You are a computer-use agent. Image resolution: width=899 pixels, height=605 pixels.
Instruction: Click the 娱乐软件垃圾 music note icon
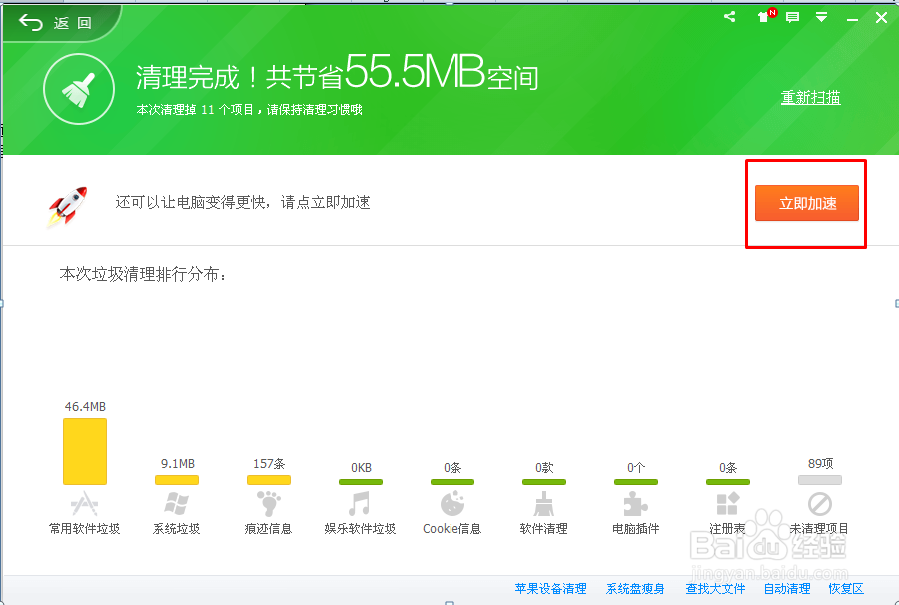point(360,501)
